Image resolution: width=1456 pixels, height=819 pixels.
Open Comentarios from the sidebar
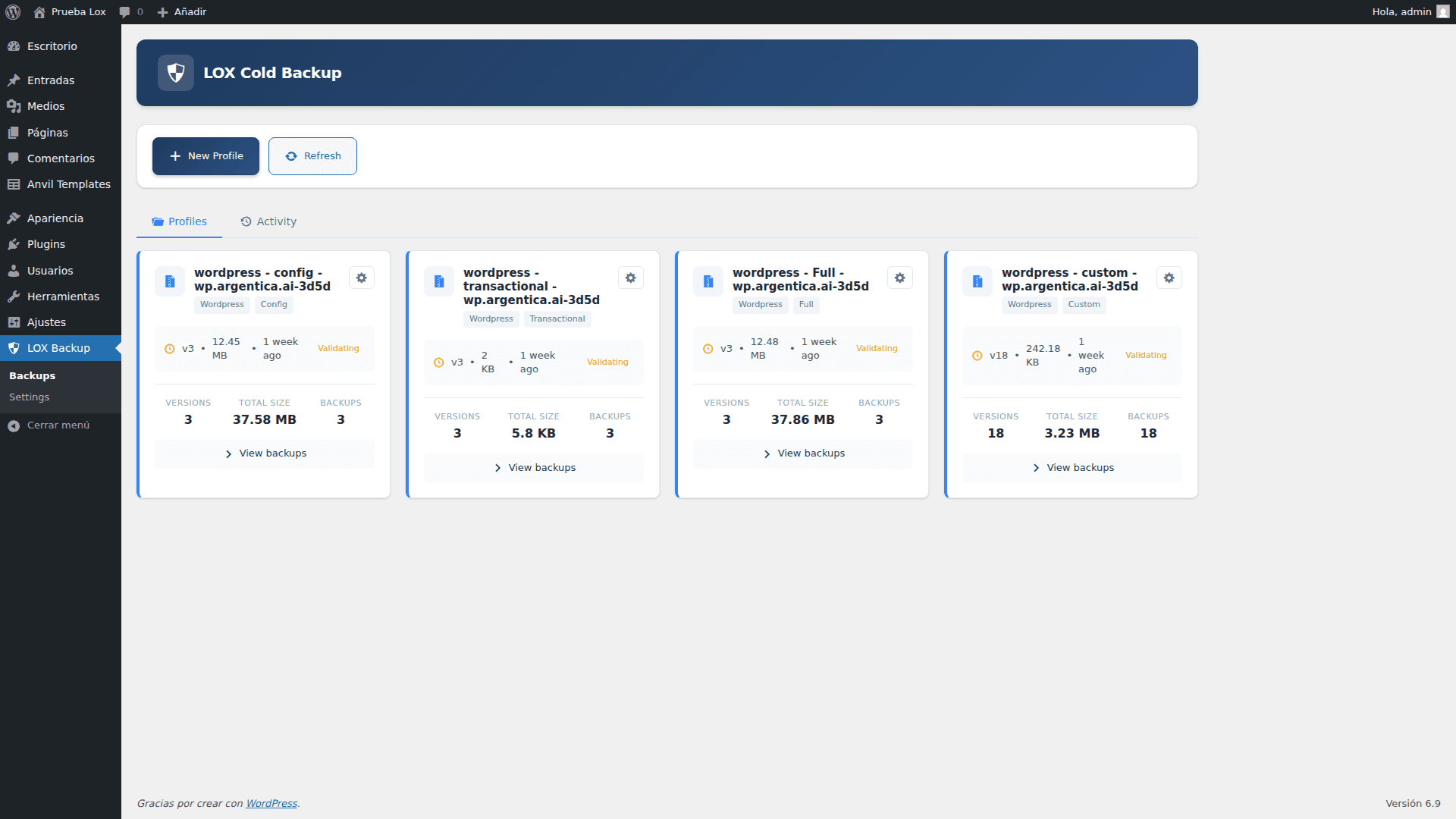61,158
